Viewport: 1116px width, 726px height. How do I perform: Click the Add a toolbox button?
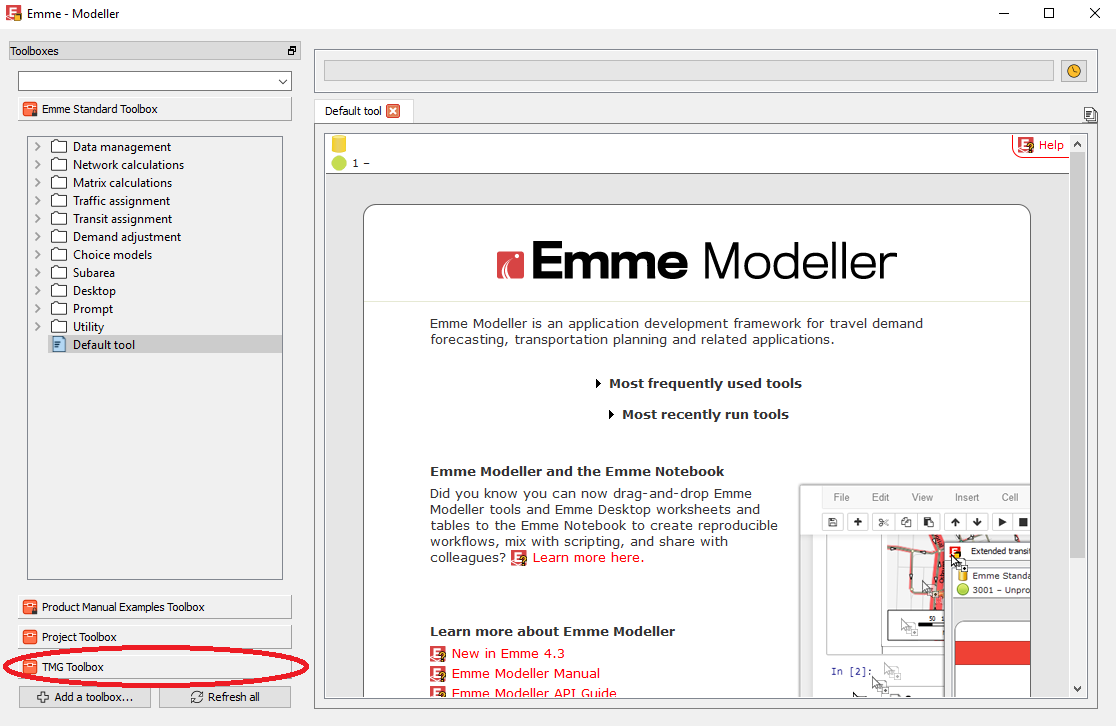(x=85, y=697)
